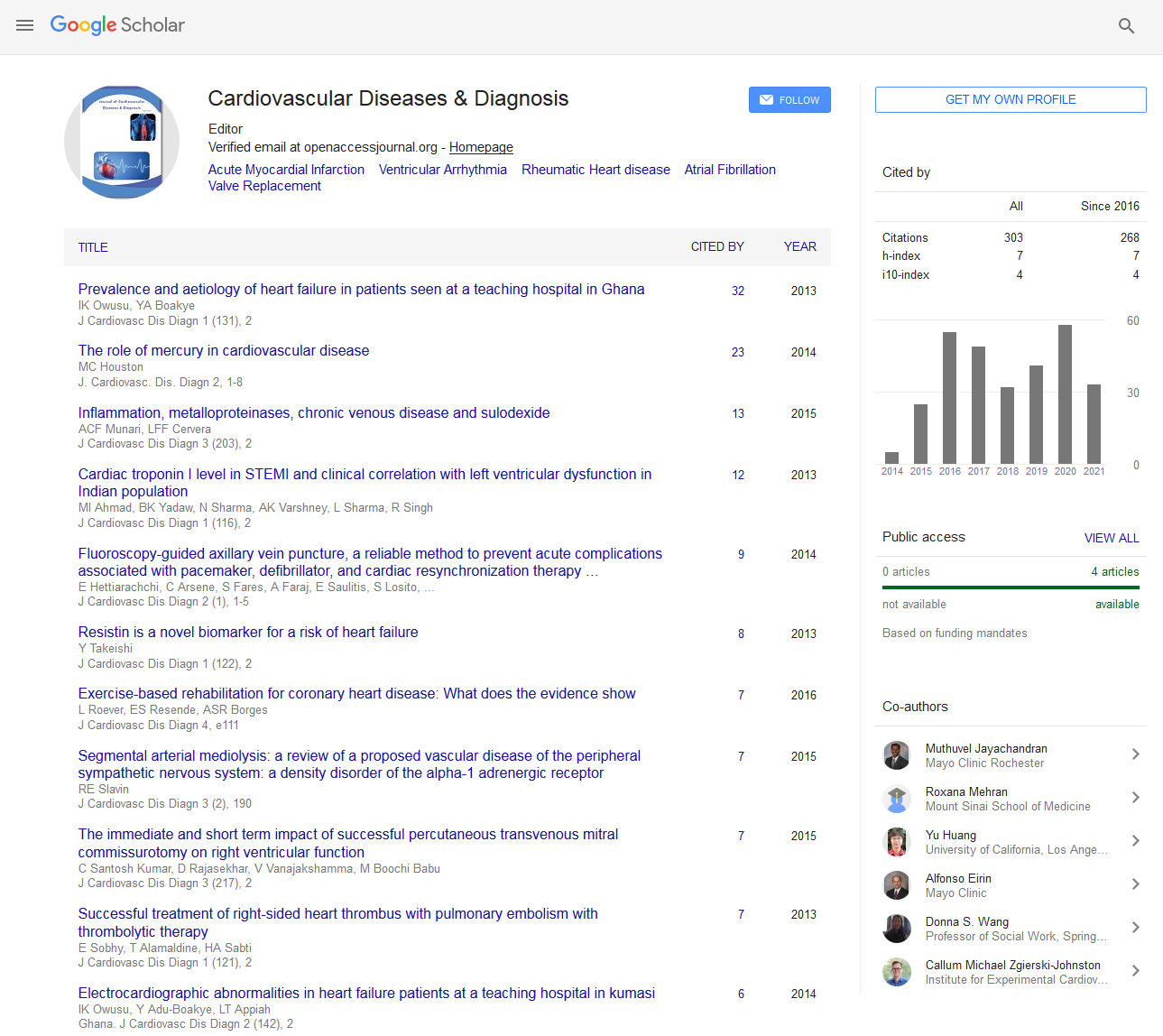The image size is (1163, 1036).
Task: Click Yu Huang's profile picture
Action: tap(896, 842)
